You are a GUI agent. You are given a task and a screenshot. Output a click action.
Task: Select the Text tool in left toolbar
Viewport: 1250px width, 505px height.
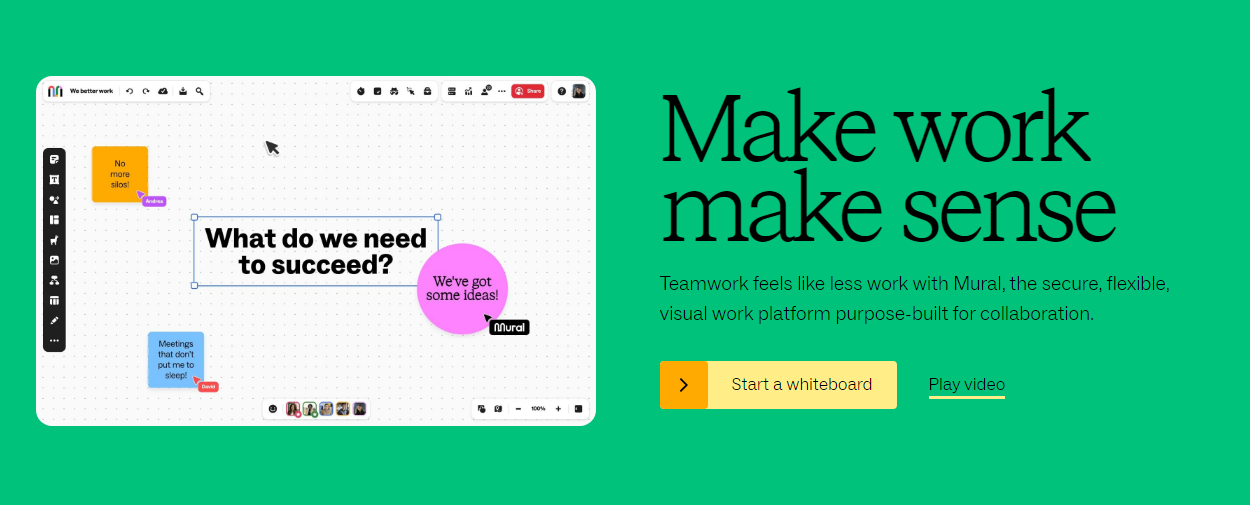coord(54,179)
